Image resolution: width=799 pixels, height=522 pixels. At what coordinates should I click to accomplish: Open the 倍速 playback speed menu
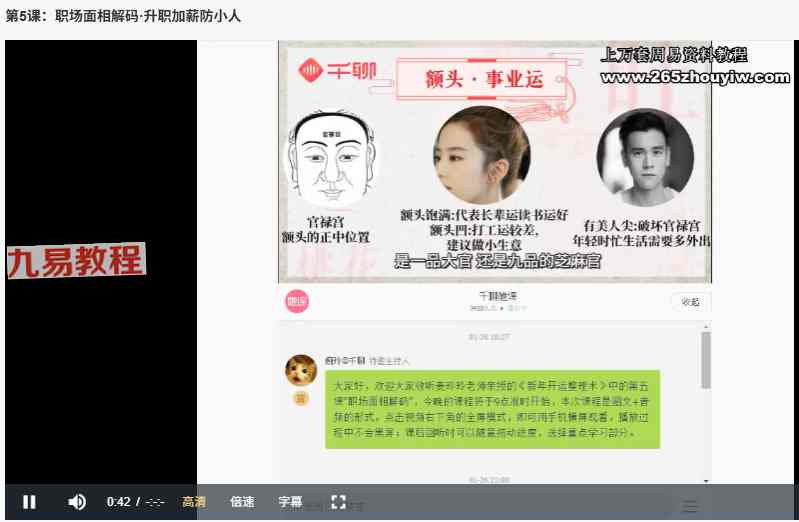click(242, 502)
